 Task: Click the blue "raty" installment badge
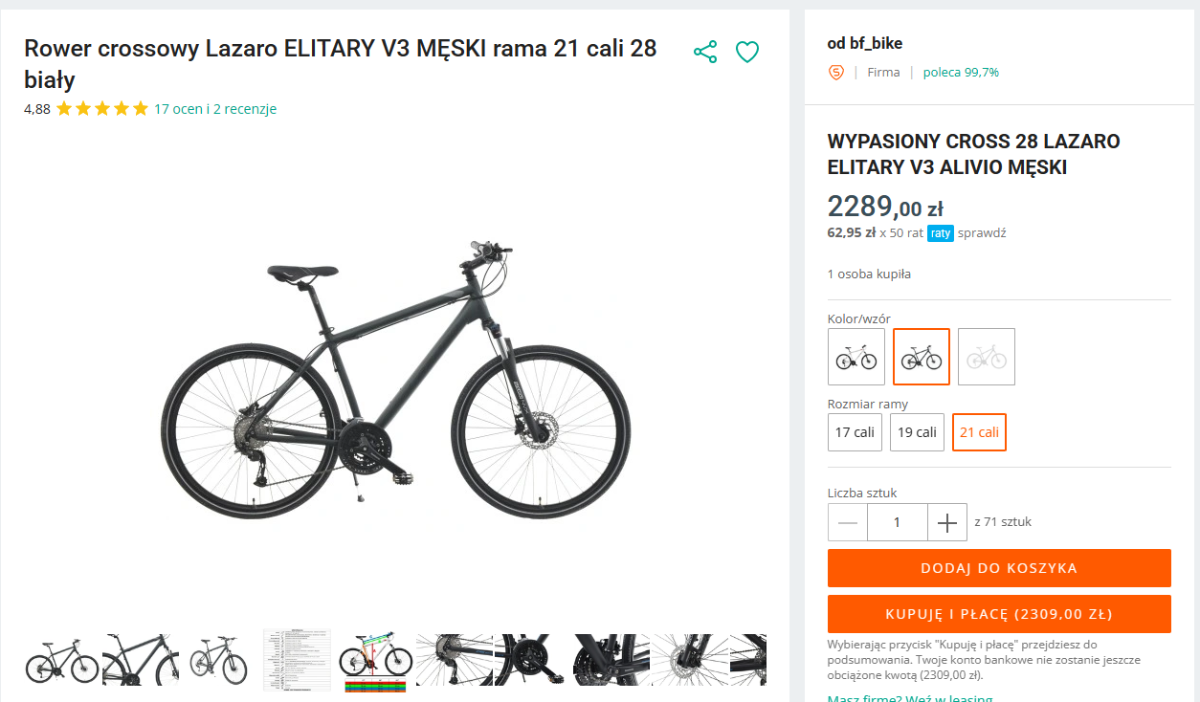940,233
